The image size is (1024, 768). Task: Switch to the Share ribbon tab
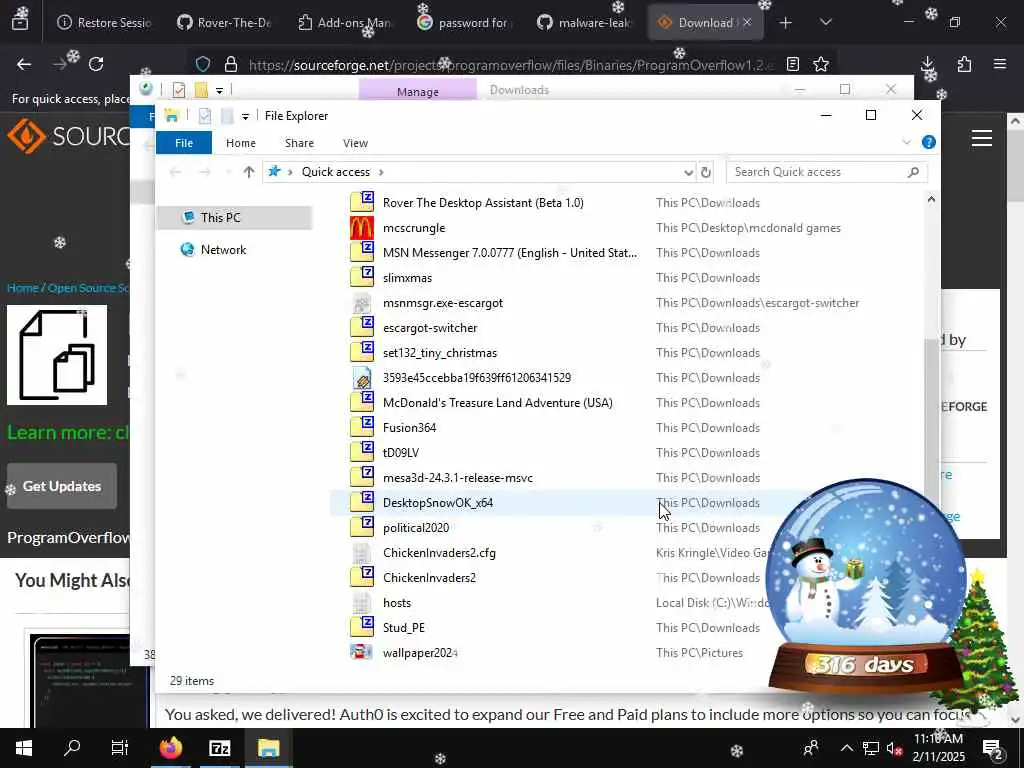(x=299, y=143)
